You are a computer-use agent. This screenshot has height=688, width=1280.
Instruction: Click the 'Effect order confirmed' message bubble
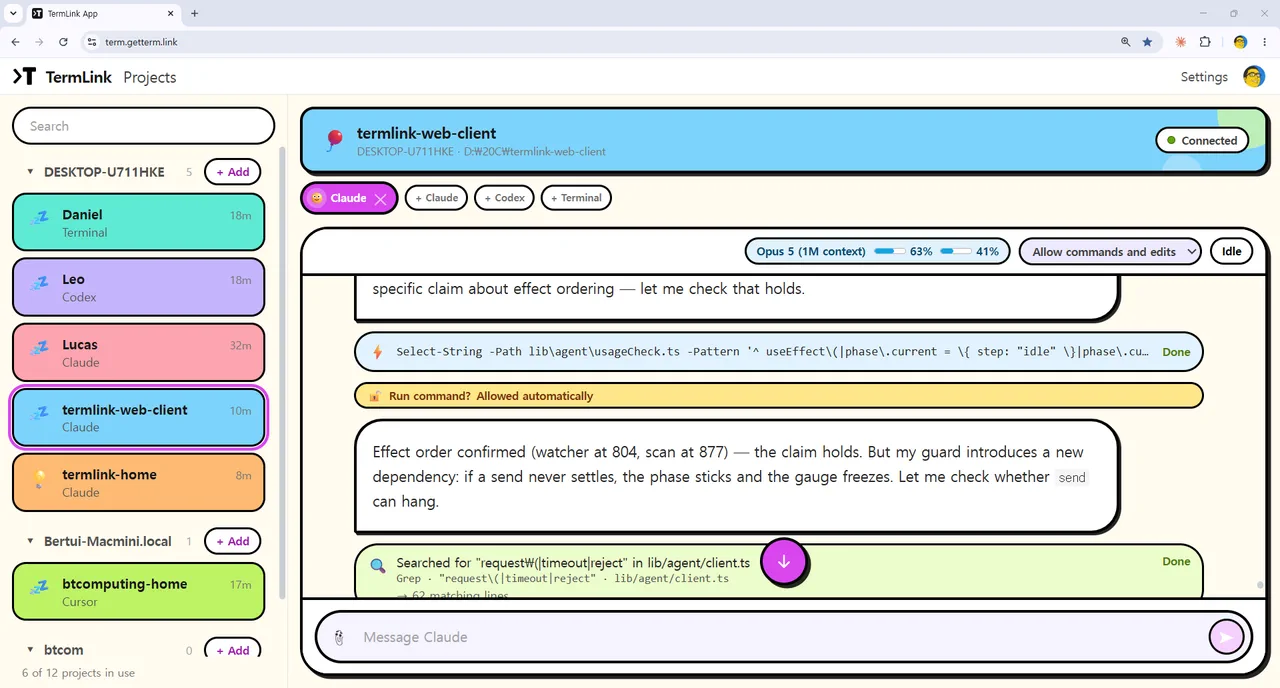point(736,477)
